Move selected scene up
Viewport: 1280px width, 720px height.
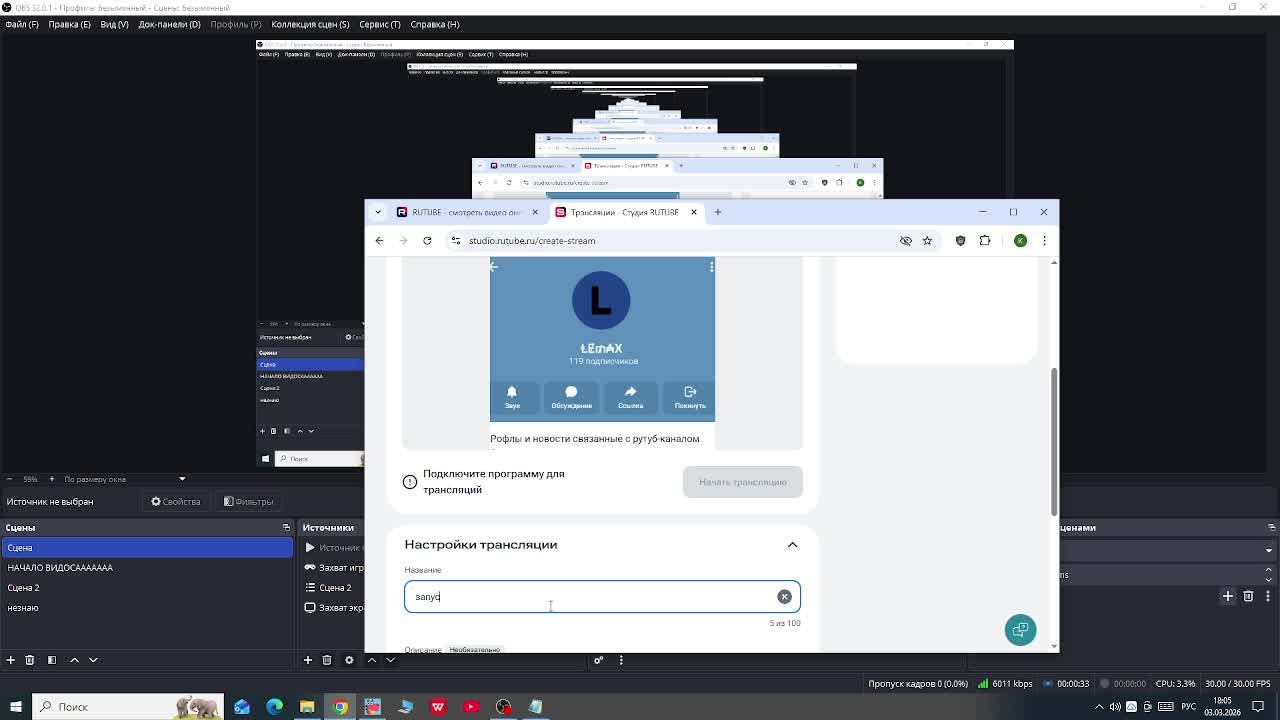pos(74,660)
